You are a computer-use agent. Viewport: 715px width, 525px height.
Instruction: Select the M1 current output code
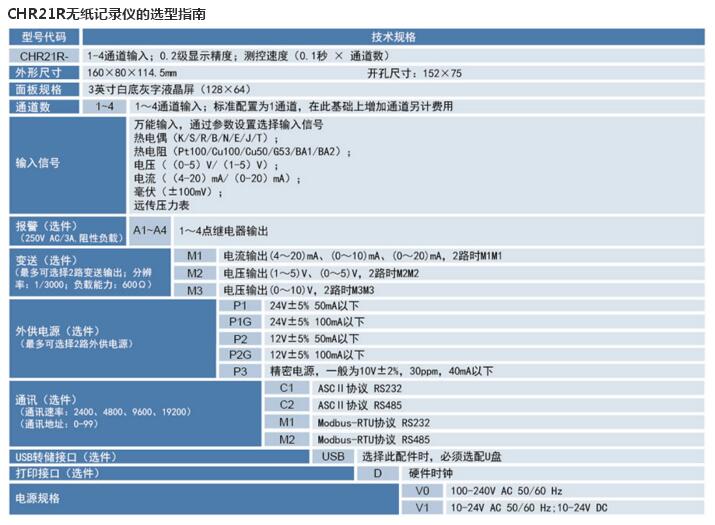click(195, 256)
